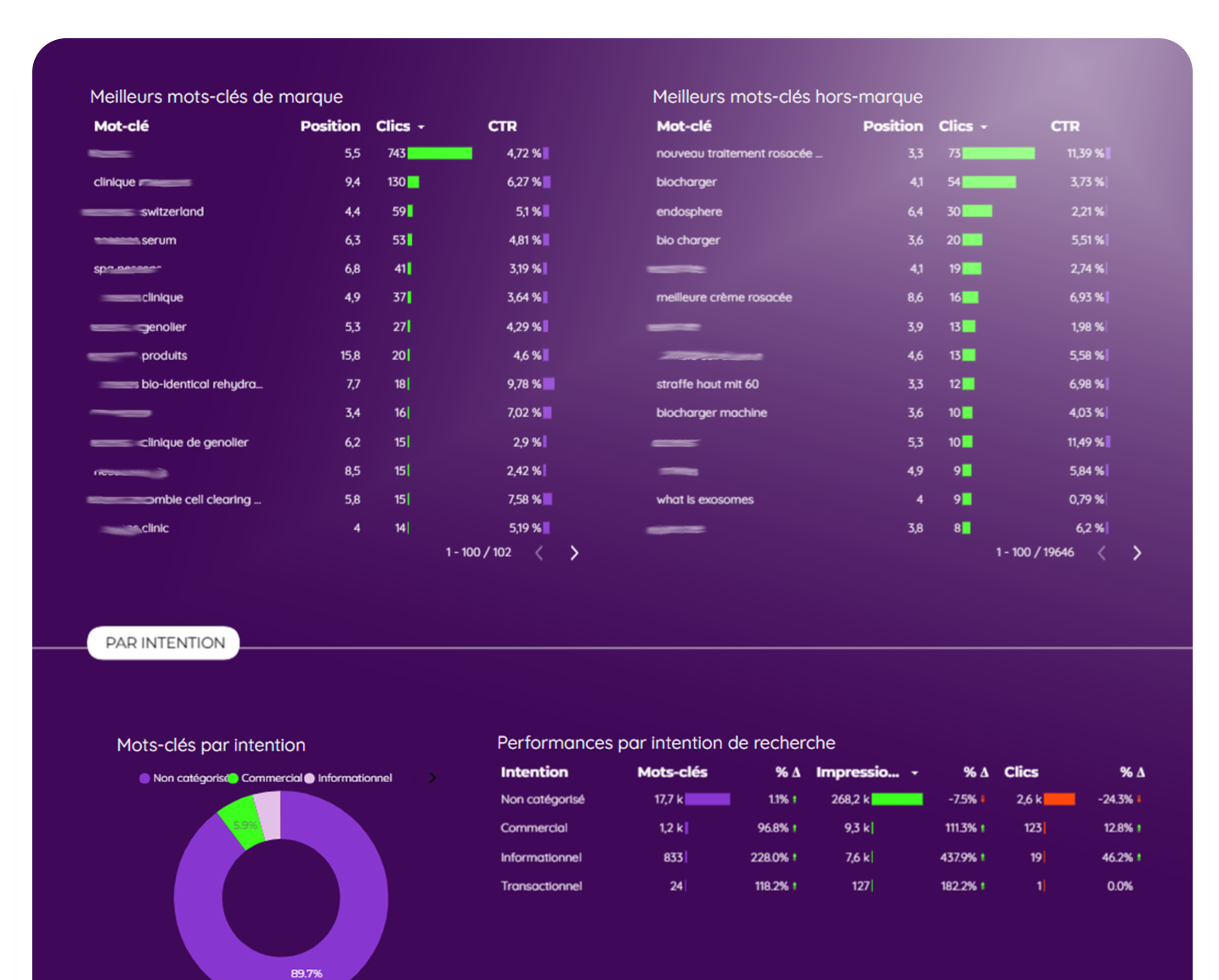The width and height of the screenshot is (1219, 980).
Task: Click the green bar beside 743 clicks
Action: click(x=439, y=154)
